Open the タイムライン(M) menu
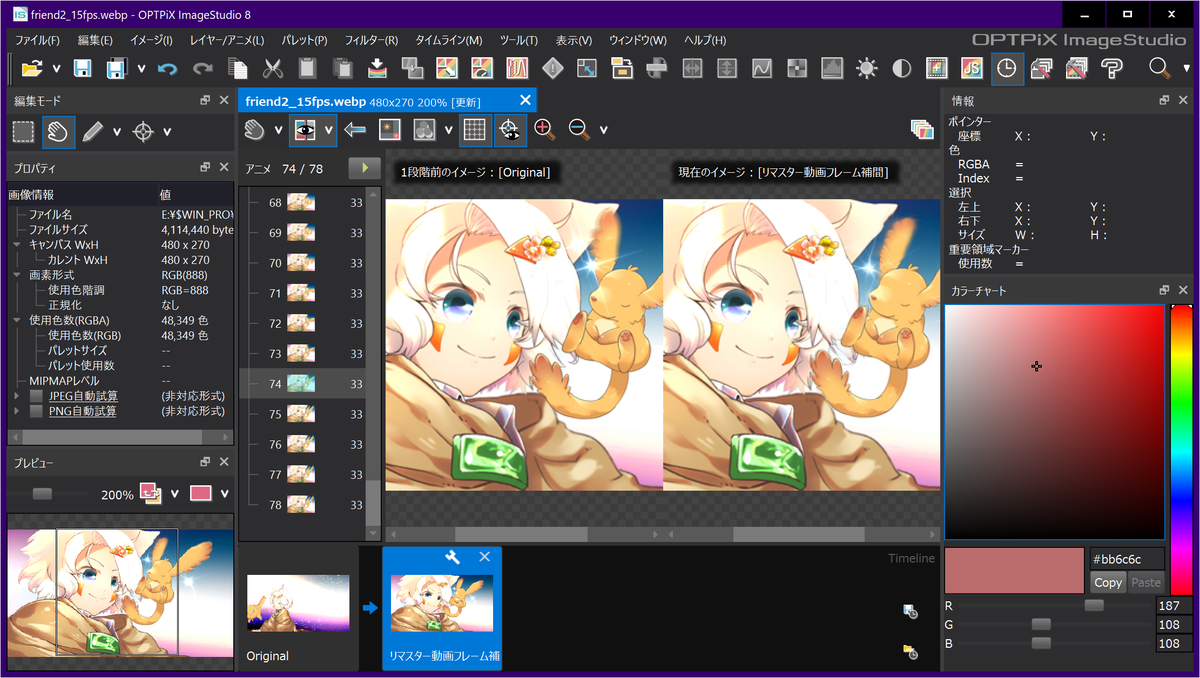 (x=449, y=40)
